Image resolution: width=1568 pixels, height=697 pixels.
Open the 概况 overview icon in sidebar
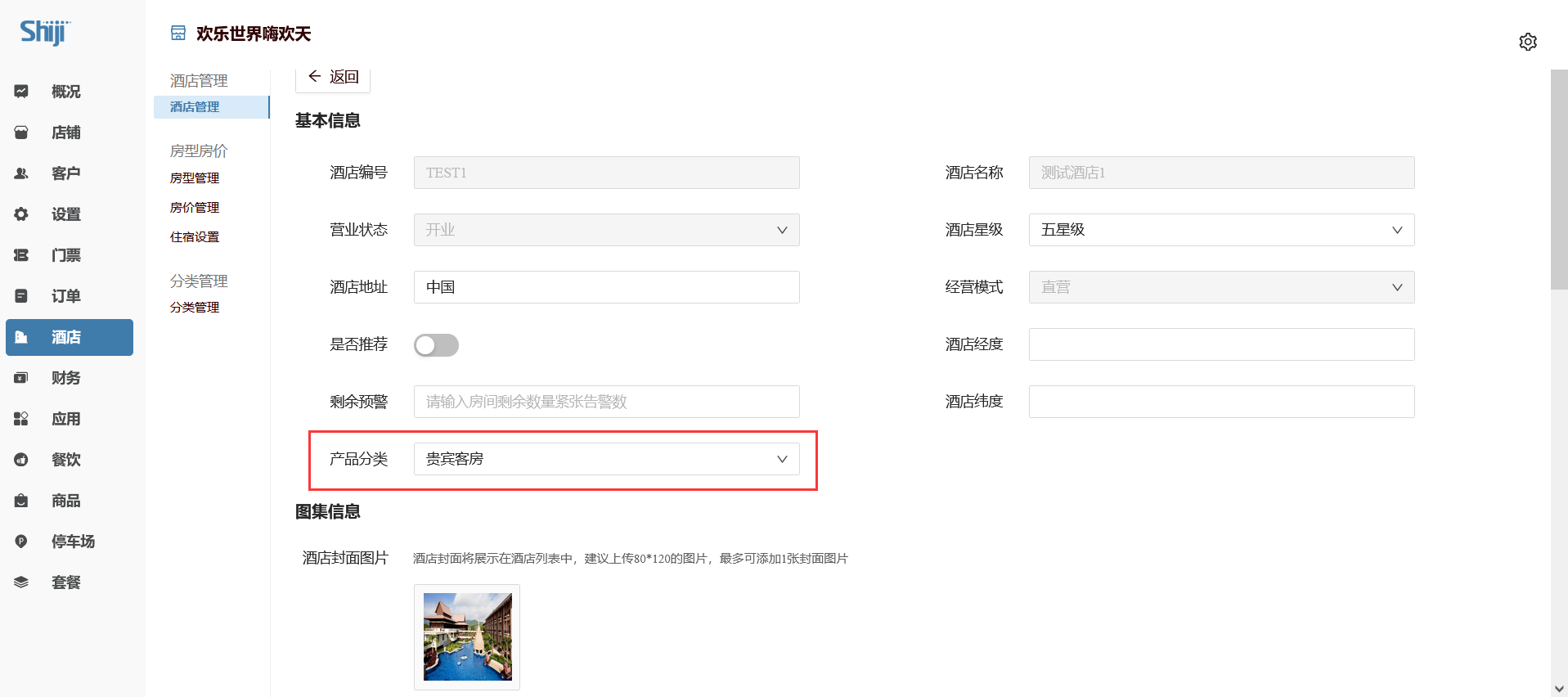[21, 92]
